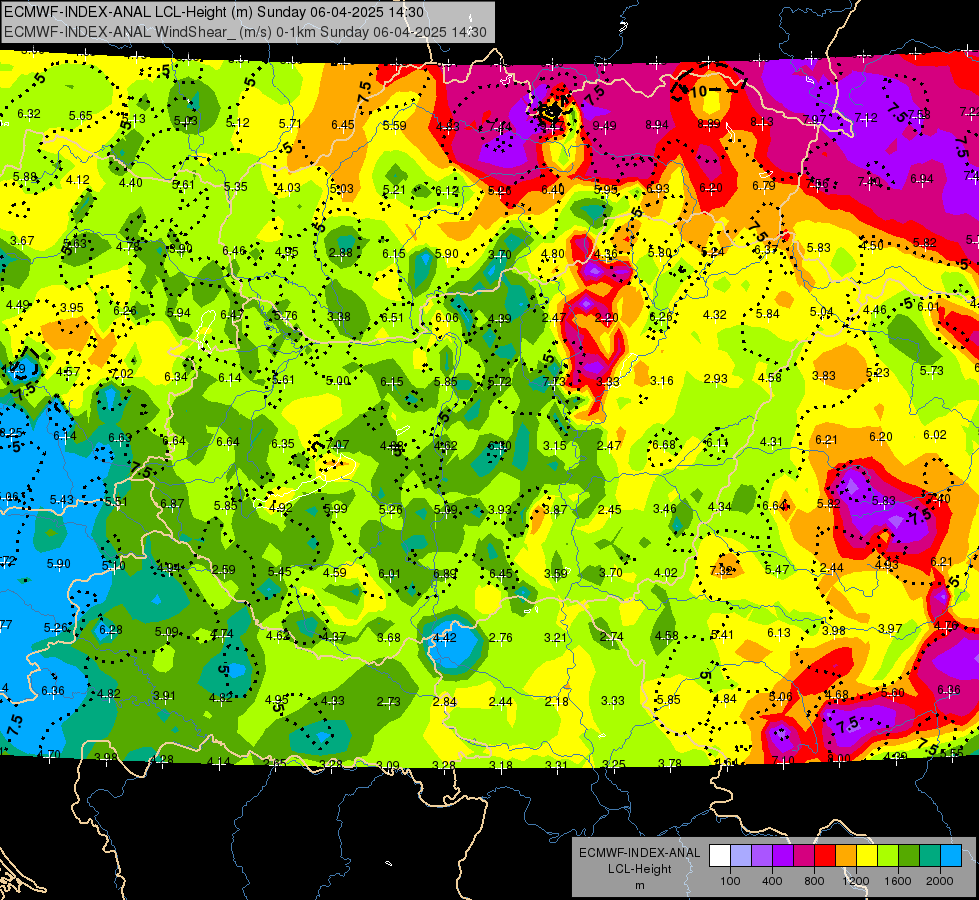Click the wind shear value 3.59
The height and width of the screenshot is (900, 979).
[556, 573]
